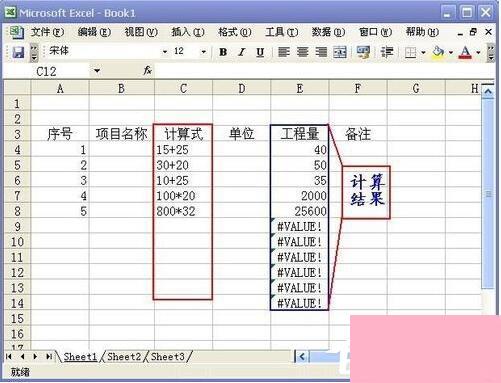Open the 数据(D) menu
The width and height of the screenshot is (501, 383).
pyautogui.click(x=328, y=32)
